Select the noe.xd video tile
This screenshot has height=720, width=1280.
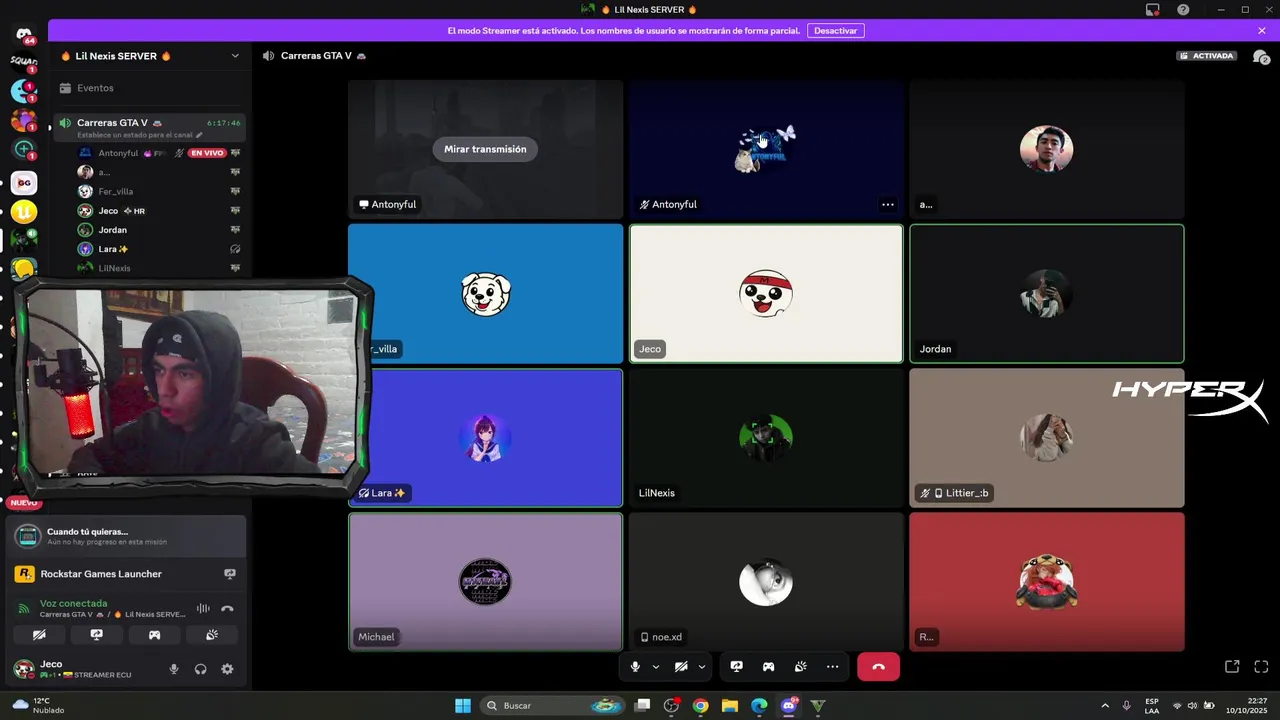point(766,582)
